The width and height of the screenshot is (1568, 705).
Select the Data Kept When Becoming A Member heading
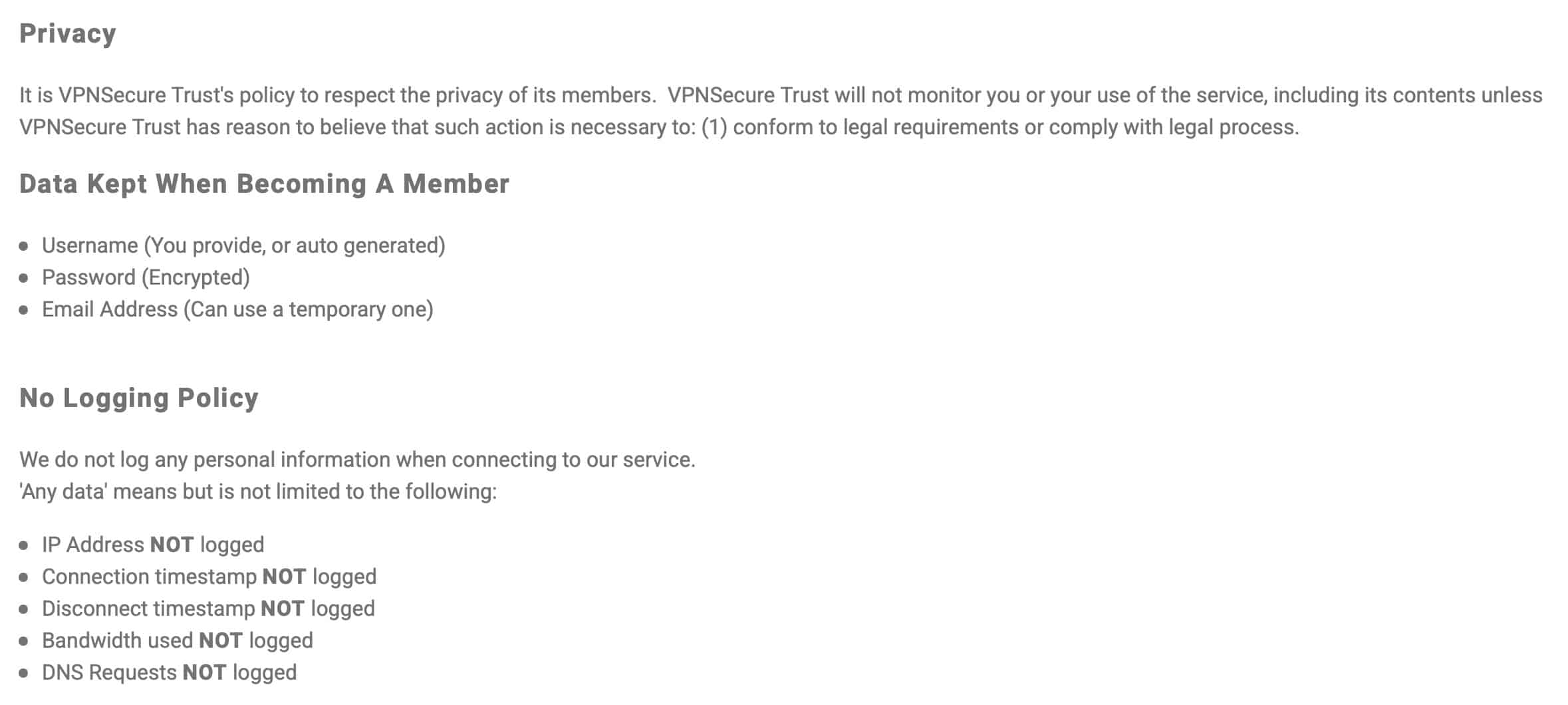(264, 184)
